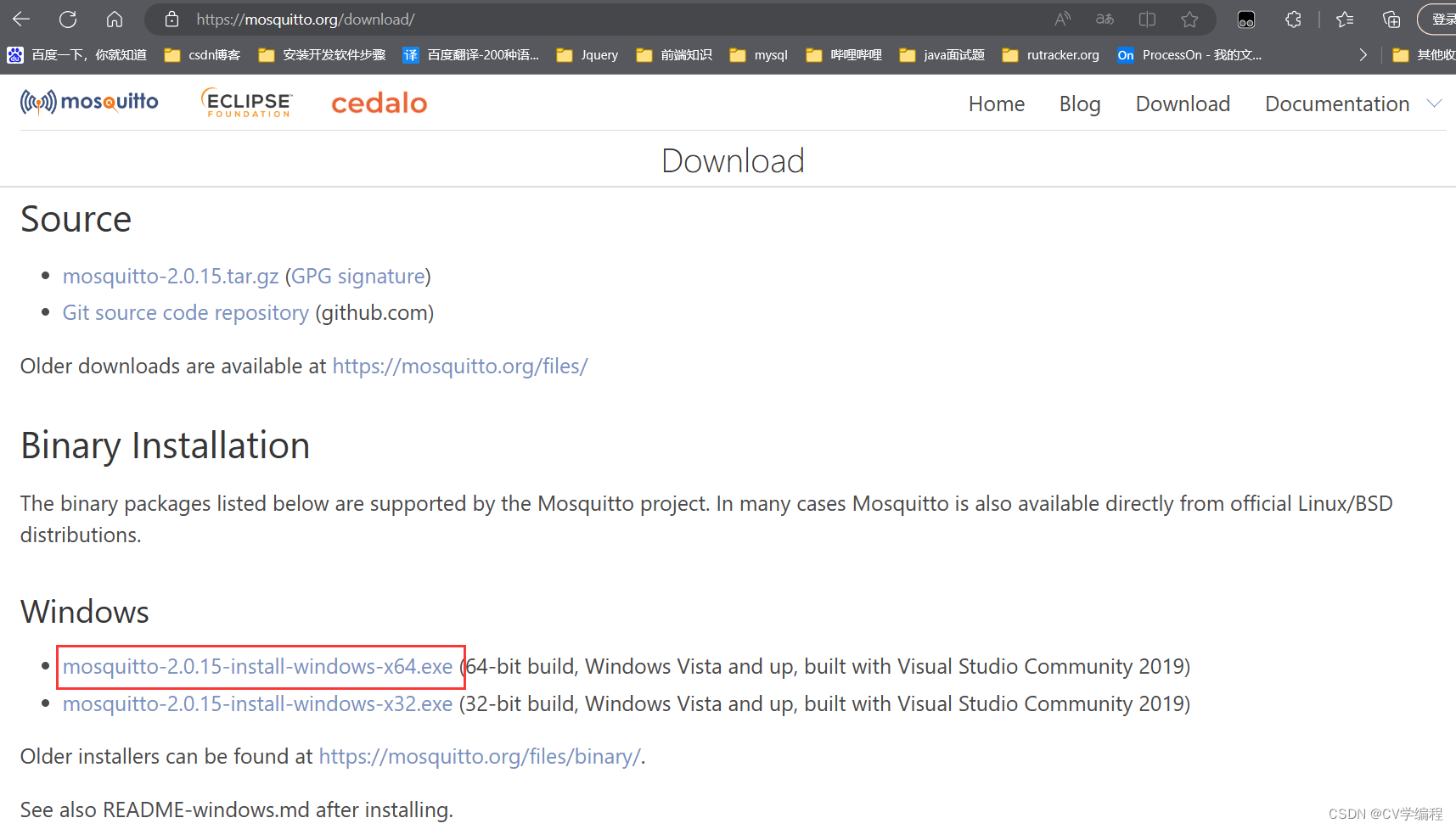This screenshot has width=1456, height=829.
Task: Go to Home in site navigation
Action: (x=997, y=104)
